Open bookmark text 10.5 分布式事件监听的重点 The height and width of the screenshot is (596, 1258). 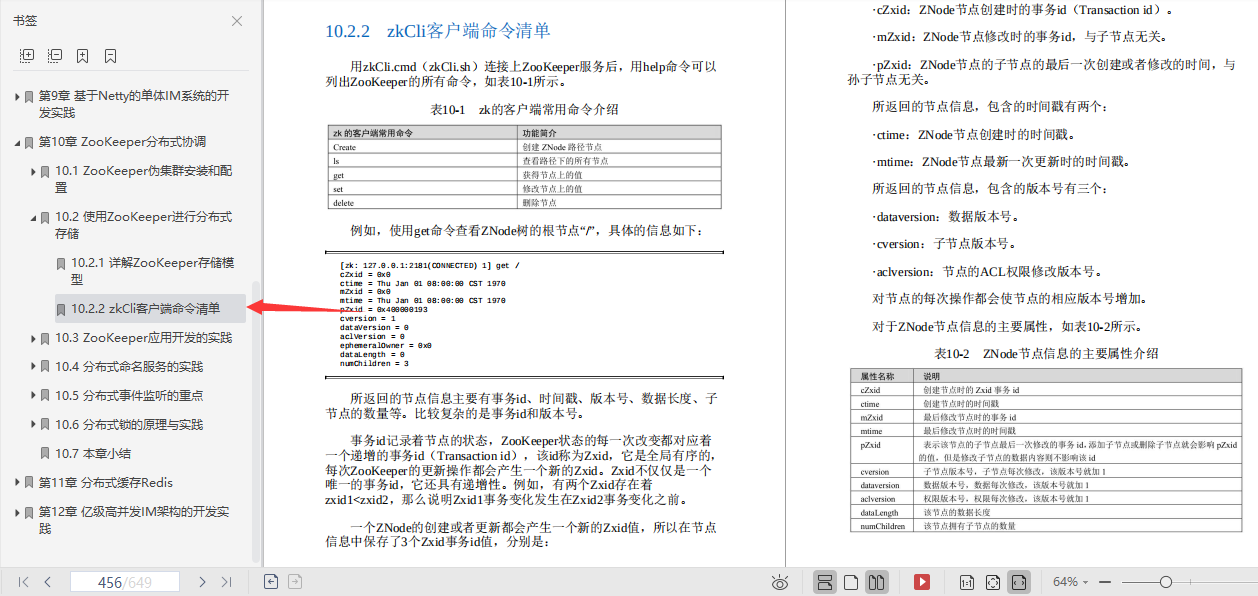129,396
